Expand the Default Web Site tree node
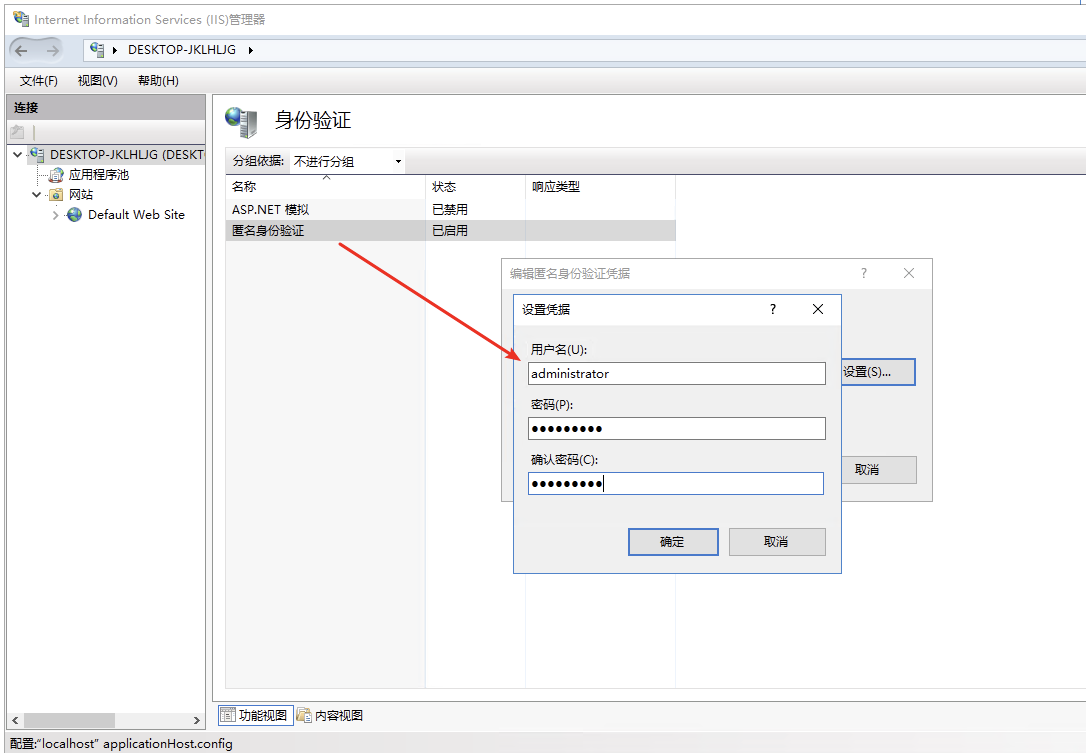The image size is (1086, 753). (x=55, y=215)
